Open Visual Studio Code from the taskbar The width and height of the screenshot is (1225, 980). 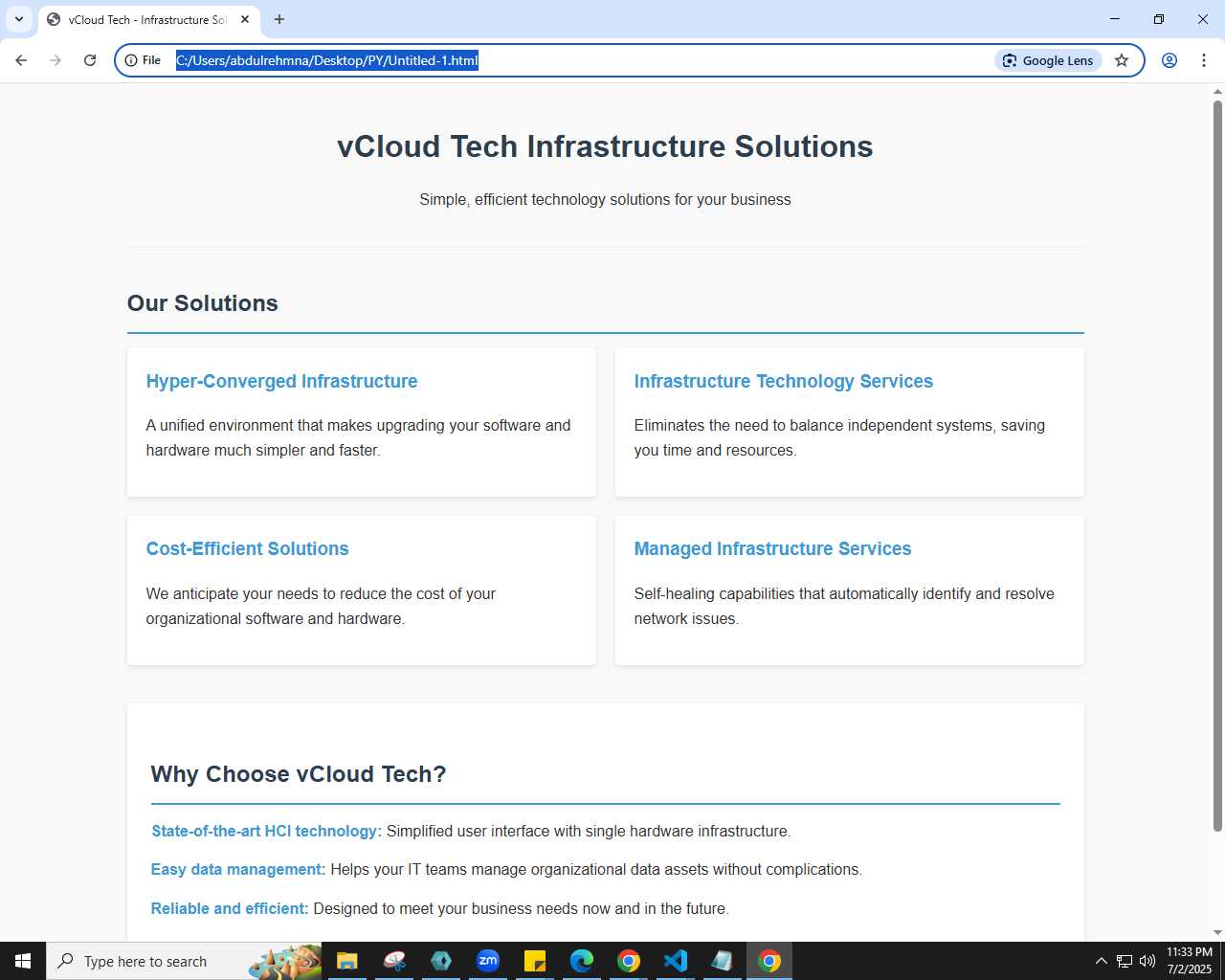click(x=676, y=961)
